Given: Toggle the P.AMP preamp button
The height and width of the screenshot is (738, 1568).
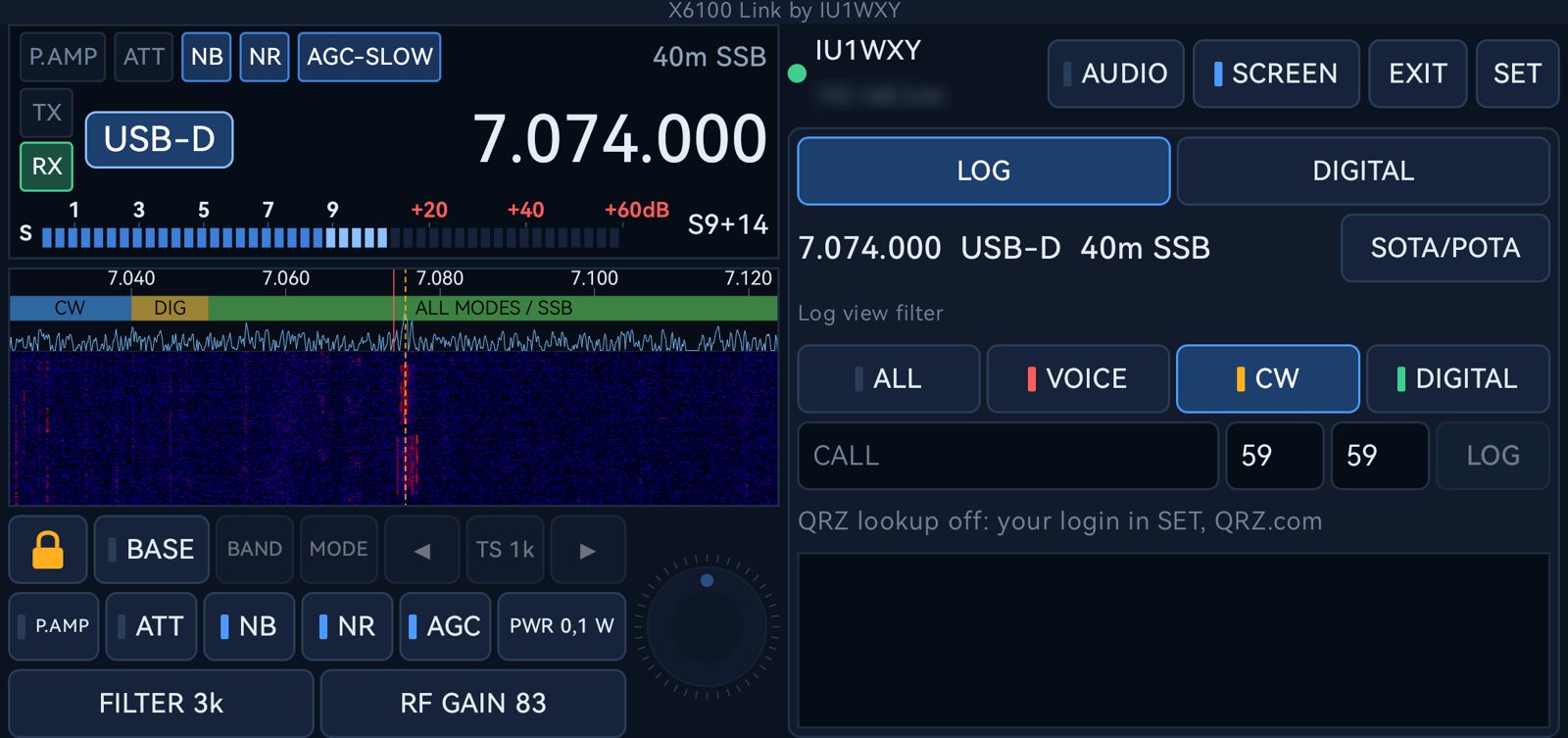Looking at the screenshot, I should 54,626.
